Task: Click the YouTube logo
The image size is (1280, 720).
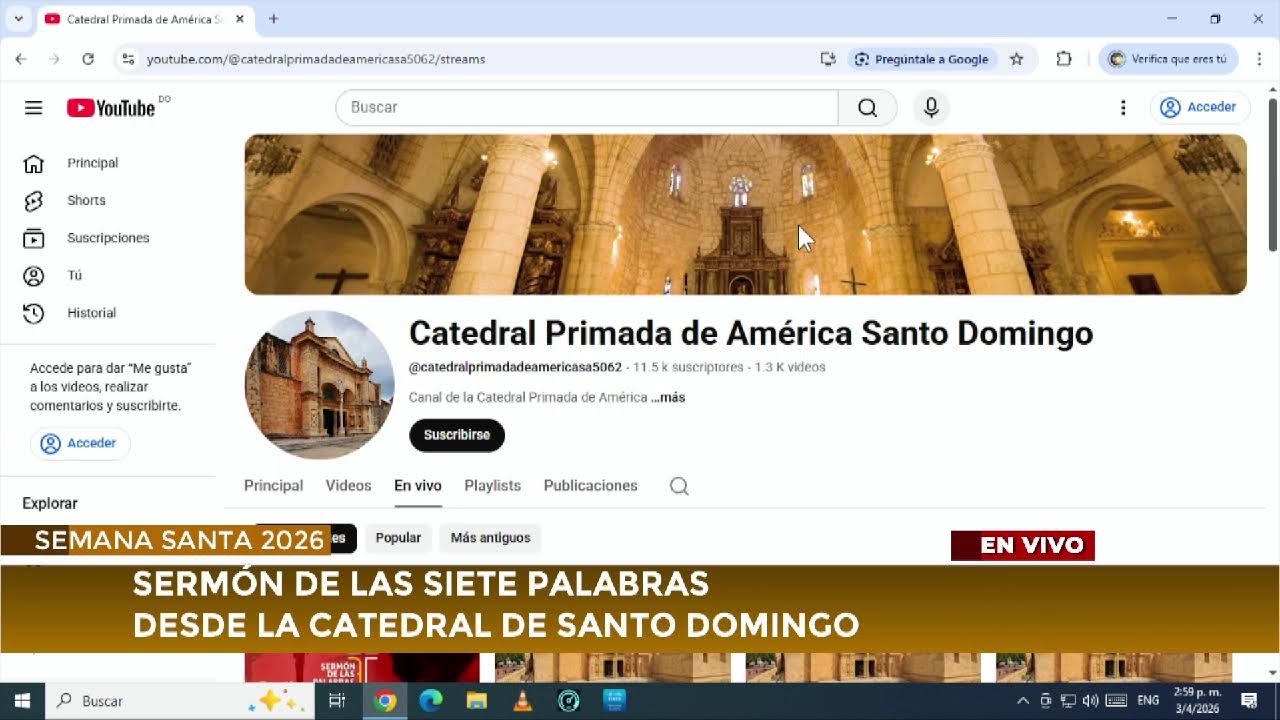Action: 111,108
